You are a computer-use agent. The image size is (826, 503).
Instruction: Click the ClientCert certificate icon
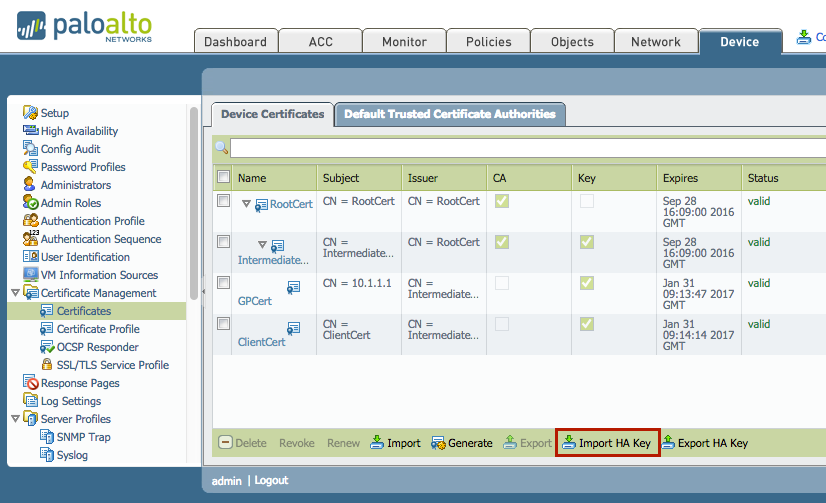click(x=293, y=328)
